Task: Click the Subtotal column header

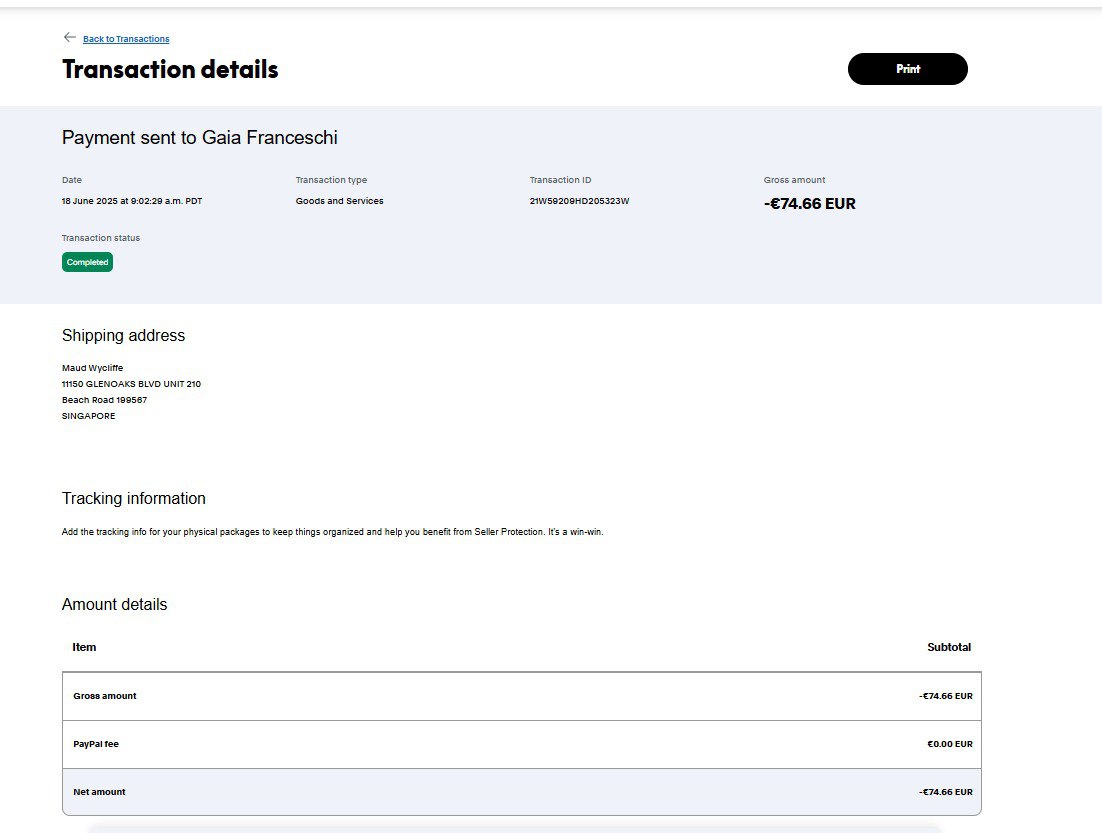Action: point(948,647)
